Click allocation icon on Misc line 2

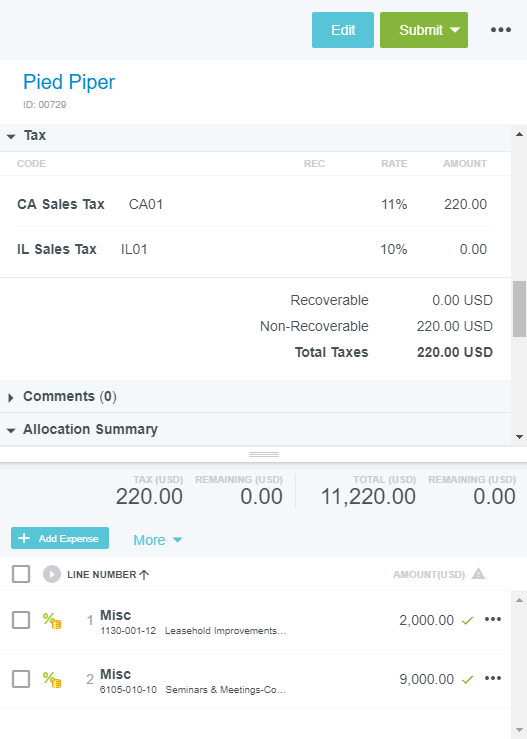[52, 679]
